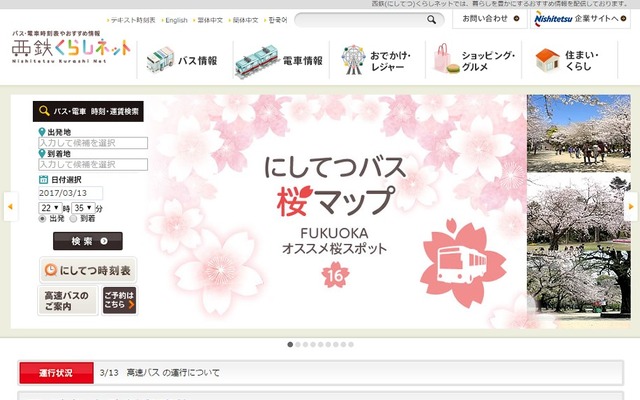This screenshot has height=400, width=640.
Task: Switch site language to Korean (한국어)
Action: pyautogui.click(x=278, y=20)
